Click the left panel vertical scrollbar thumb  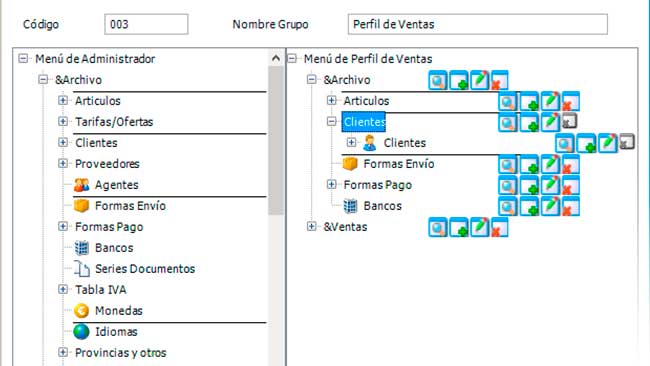point(276,140)
